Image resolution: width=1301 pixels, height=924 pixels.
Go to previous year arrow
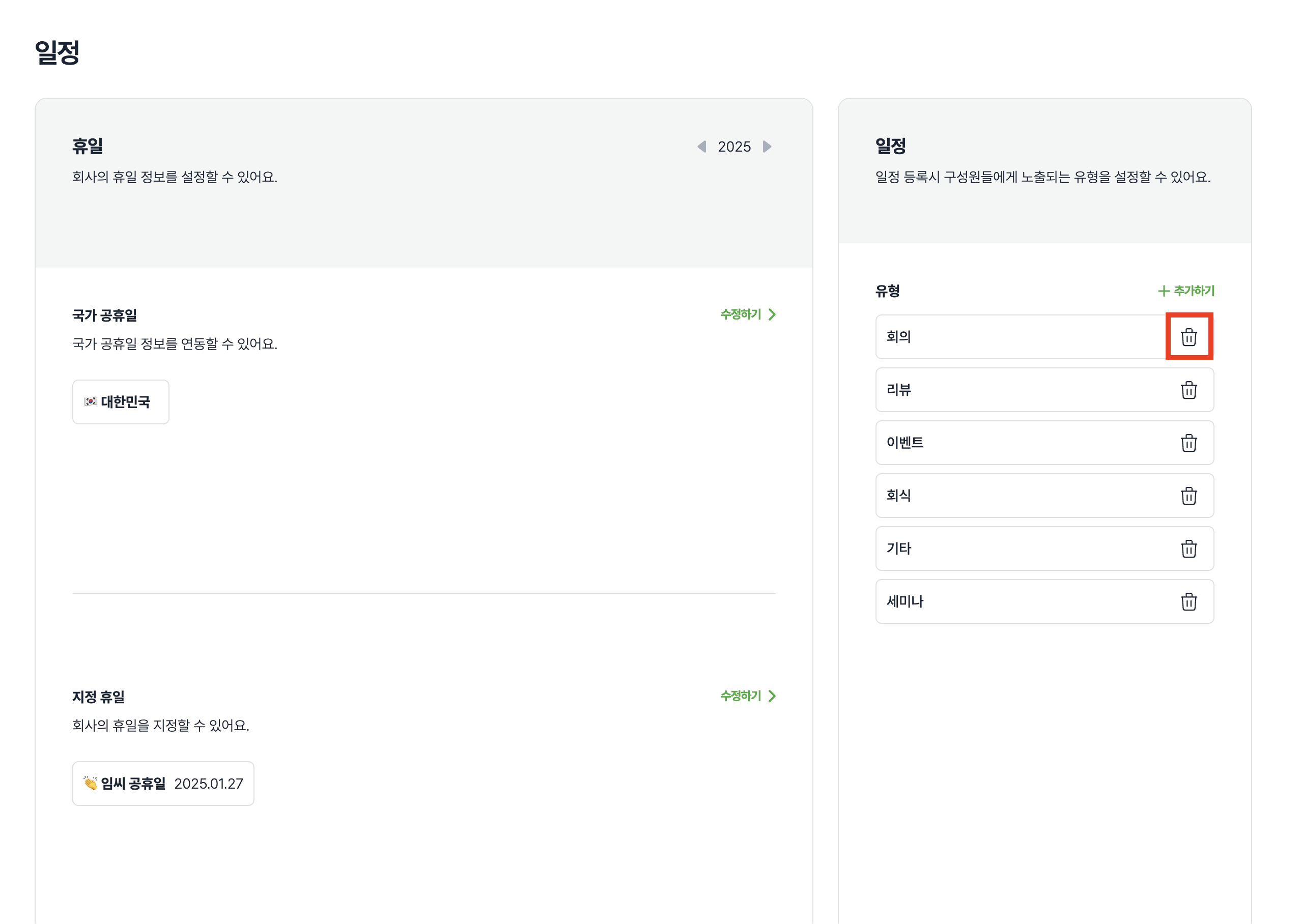pyautogui.click(x=702, y=147)
